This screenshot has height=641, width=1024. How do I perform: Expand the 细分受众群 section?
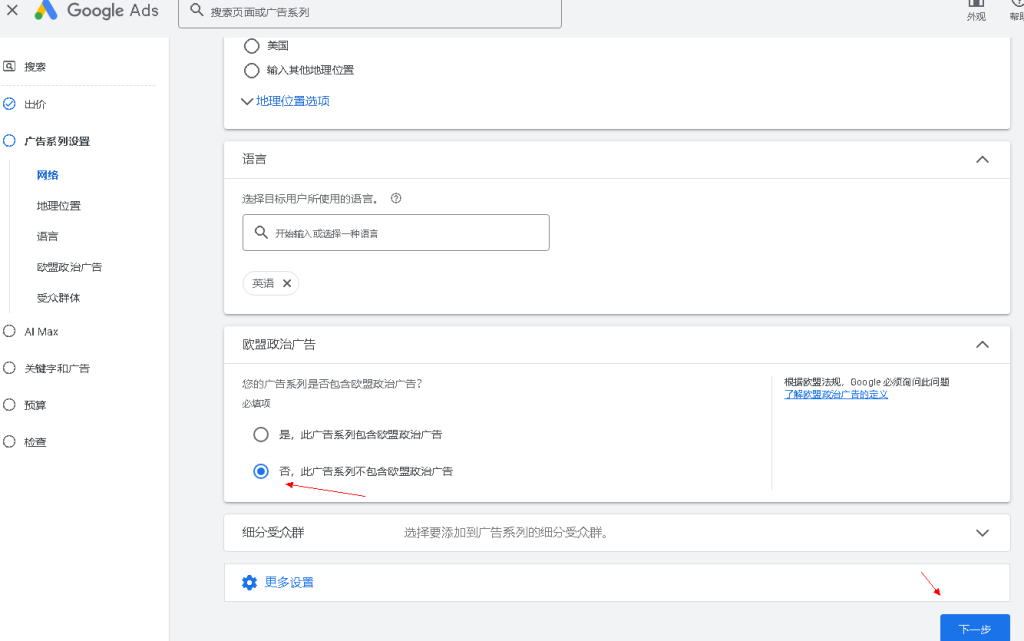[x=981, y=533]
